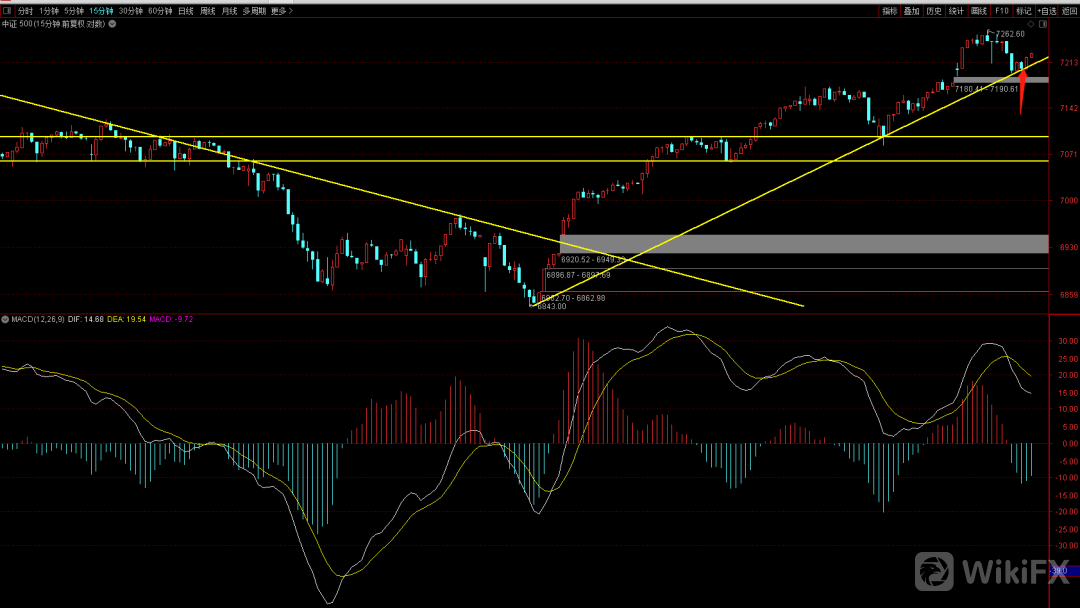Open the F10 company info

(1001, 11)
